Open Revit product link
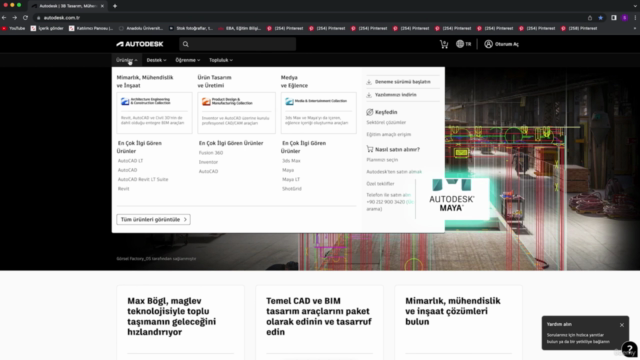 click(123, 189)
